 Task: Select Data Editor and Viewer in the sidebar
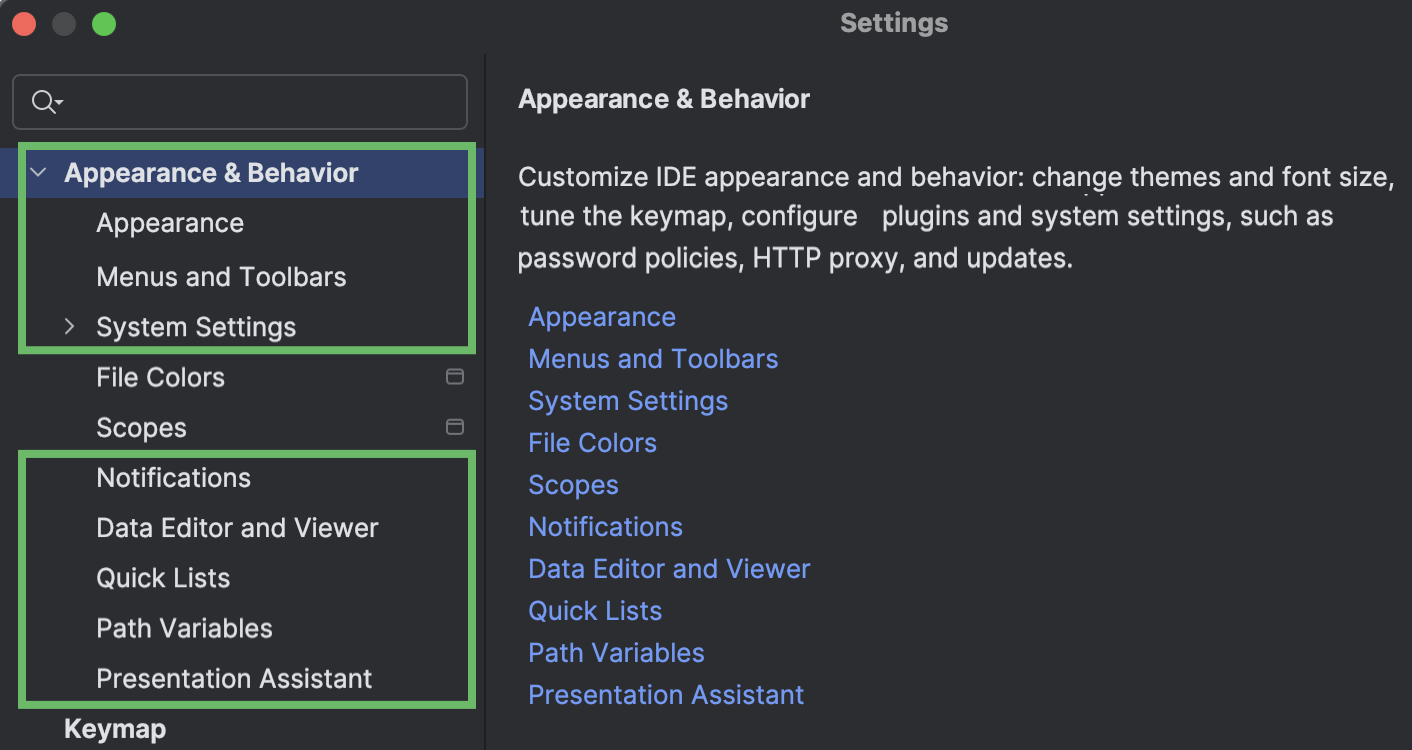(237, 528)
